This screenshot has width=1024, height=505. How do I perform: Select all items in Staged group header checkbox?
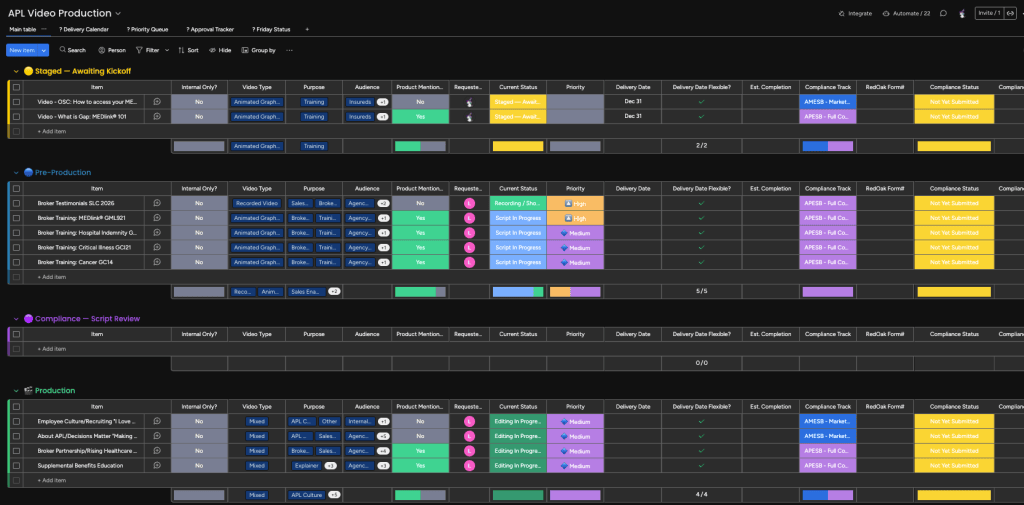(16, 87)
